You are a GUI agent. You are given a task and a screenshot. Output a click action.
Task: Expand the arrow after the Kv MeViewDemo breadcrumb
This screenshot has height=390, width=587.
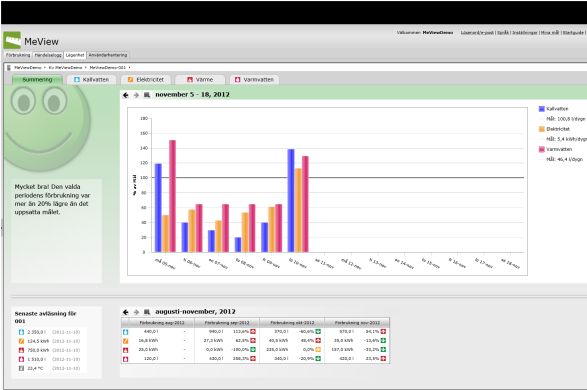click(x=85, y=68)
